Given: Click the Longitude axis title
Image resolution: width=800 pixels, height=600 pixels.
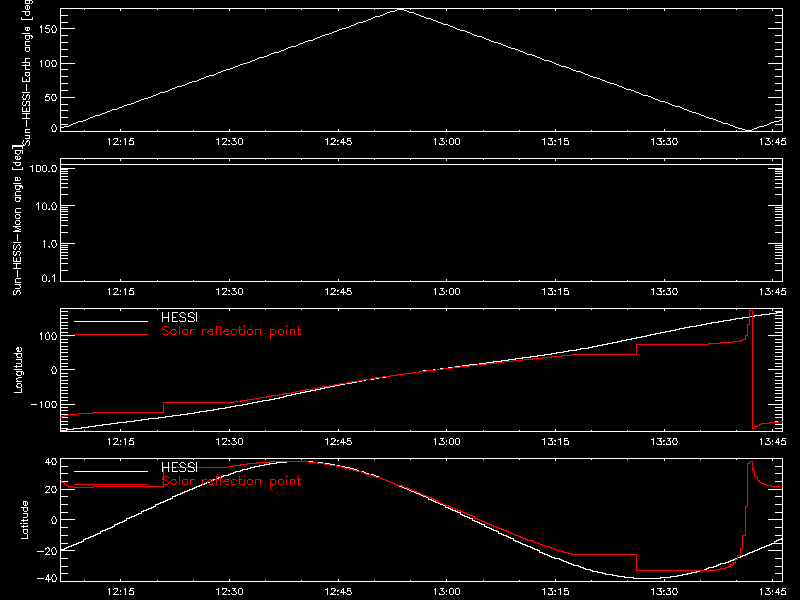Looking at the screenshot, I should click(x=18, y=370).
